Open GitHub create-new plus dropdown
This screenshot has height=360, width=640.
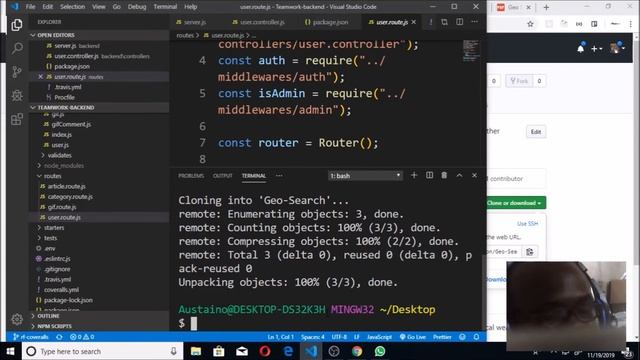tap(596, 49)
